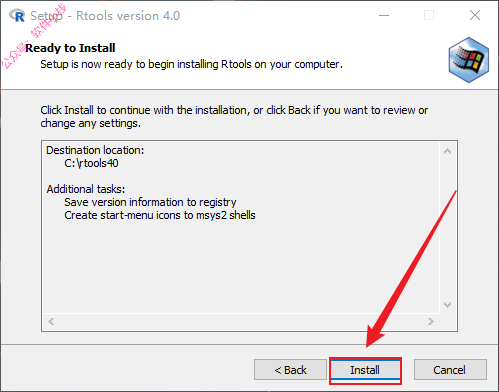Screen dimensions: 499x392
Task: Go back with the < Back button
Action: click(290, 370)
